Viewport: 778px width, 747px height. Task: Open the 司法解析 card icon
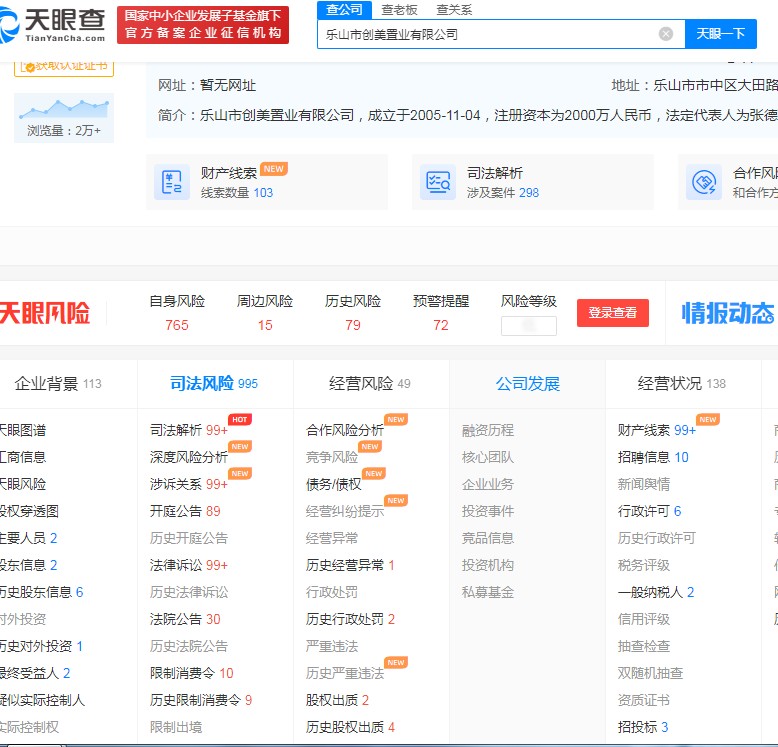point(438,182)
